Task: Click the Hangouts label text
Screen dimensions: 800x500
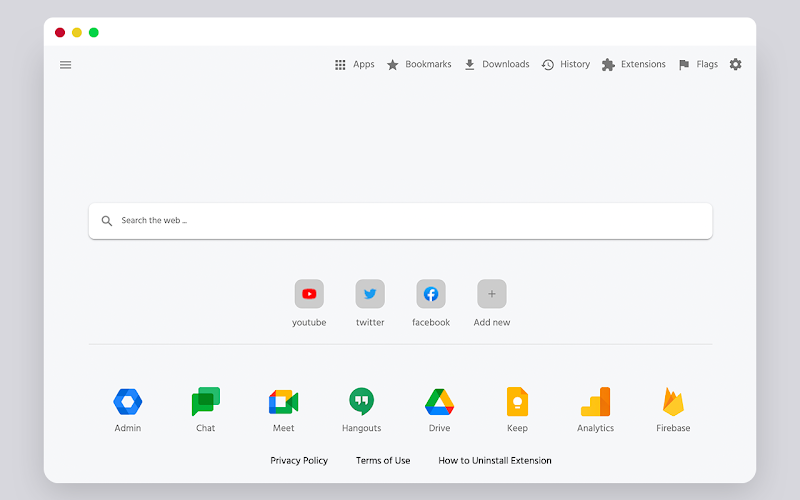Action: (x=361, y=428)
